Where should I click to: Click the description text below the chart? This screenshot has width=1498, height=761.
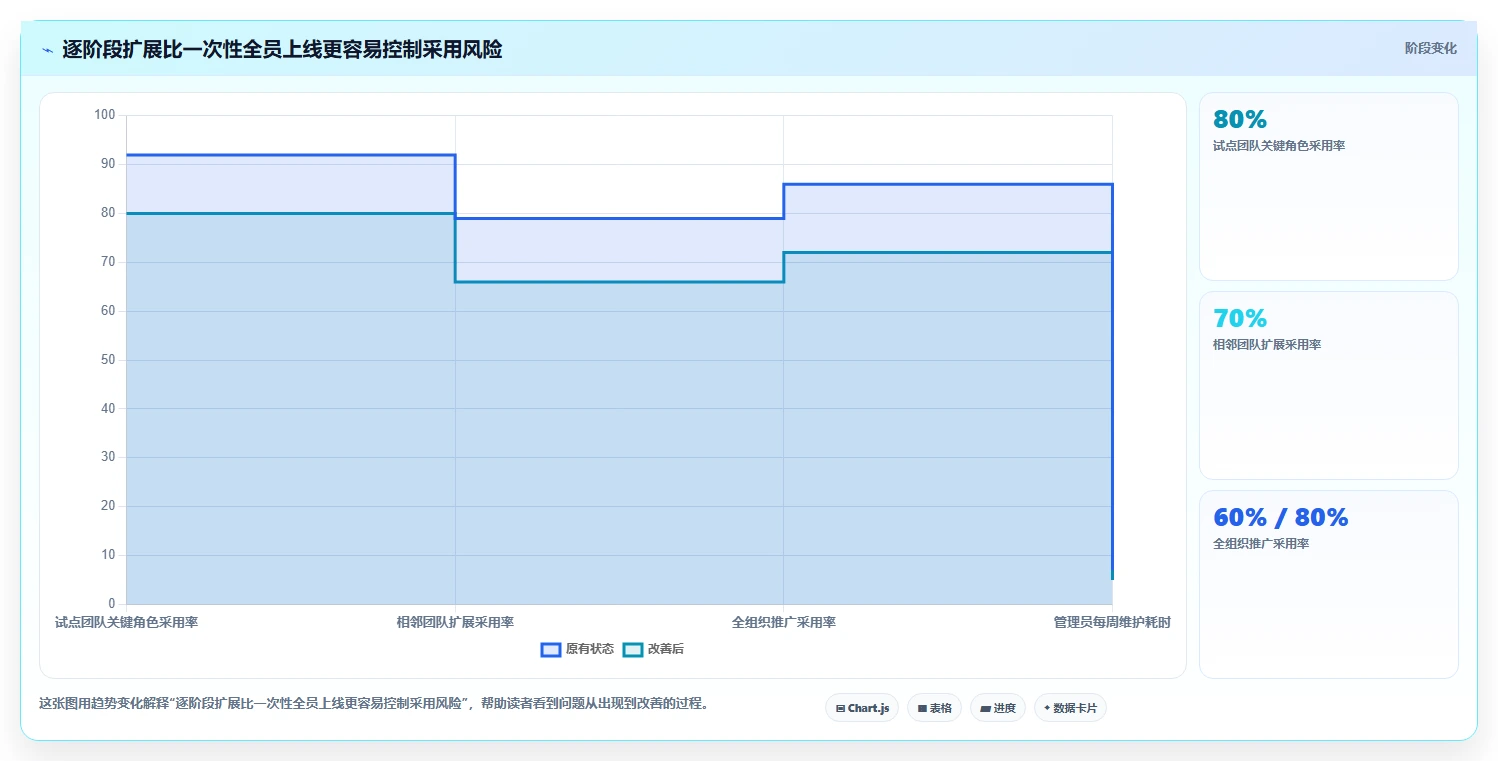click(x=374, y=703)
